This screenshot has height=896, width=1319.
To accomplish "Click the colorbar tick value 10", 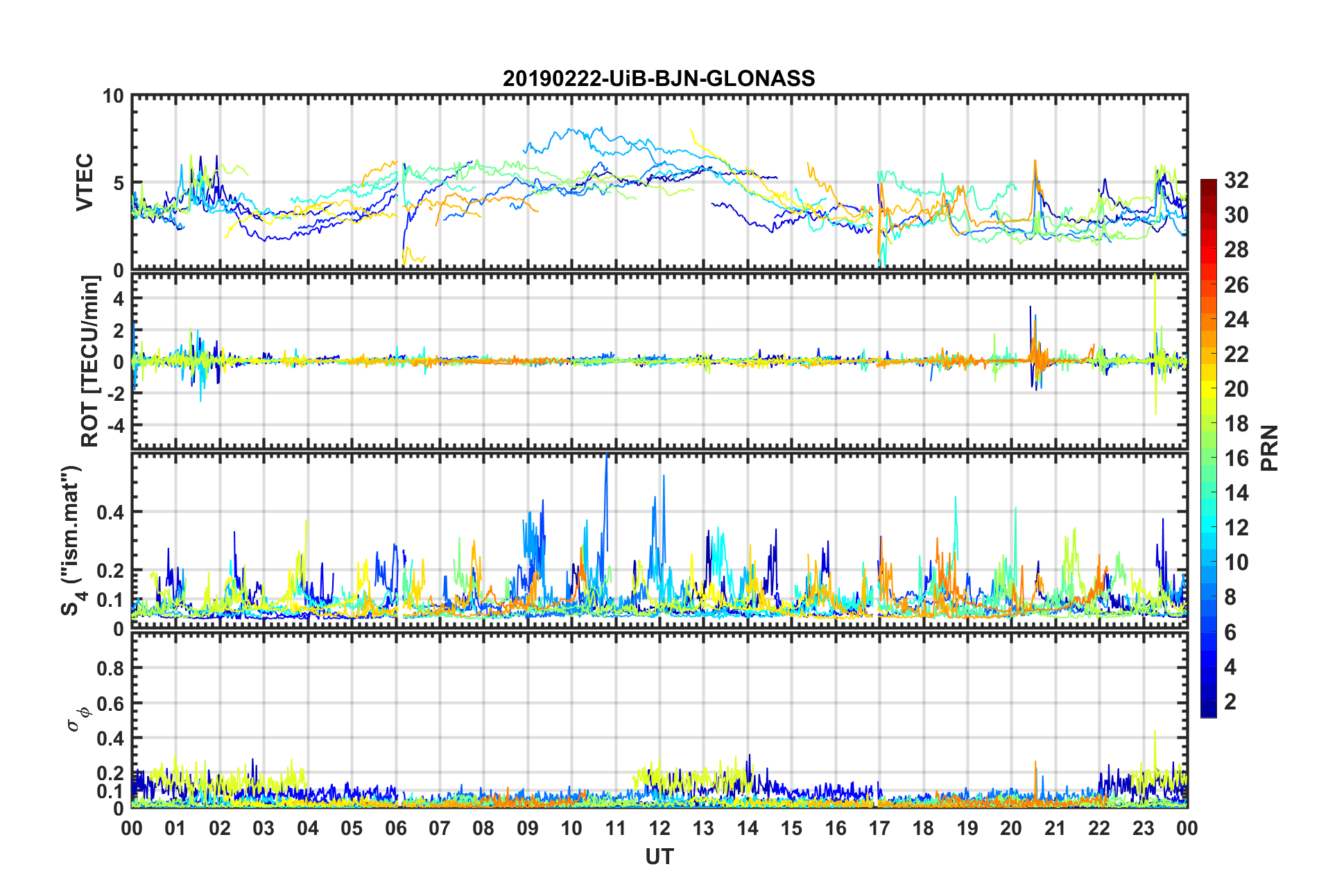I will [x=1236, y=562].
